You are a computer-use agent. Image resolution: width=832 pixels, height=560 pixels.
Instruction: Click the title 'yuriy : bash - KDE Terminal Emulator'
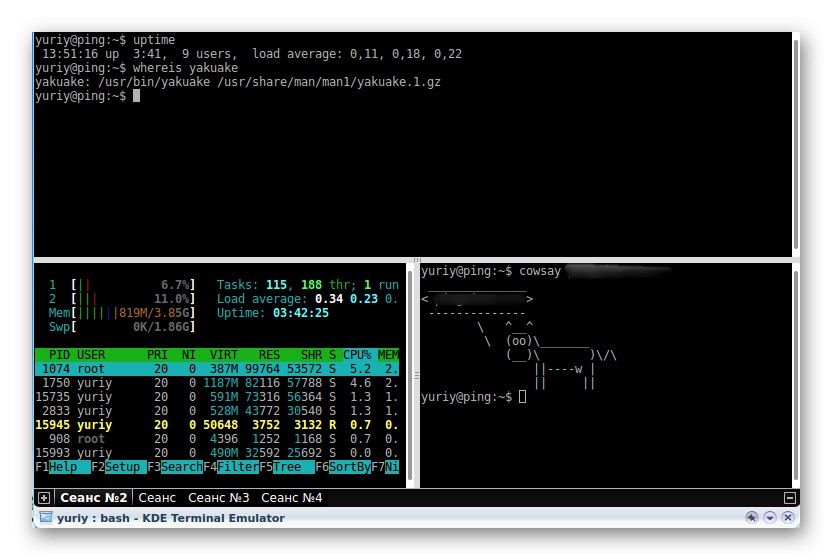click(171, 518)
